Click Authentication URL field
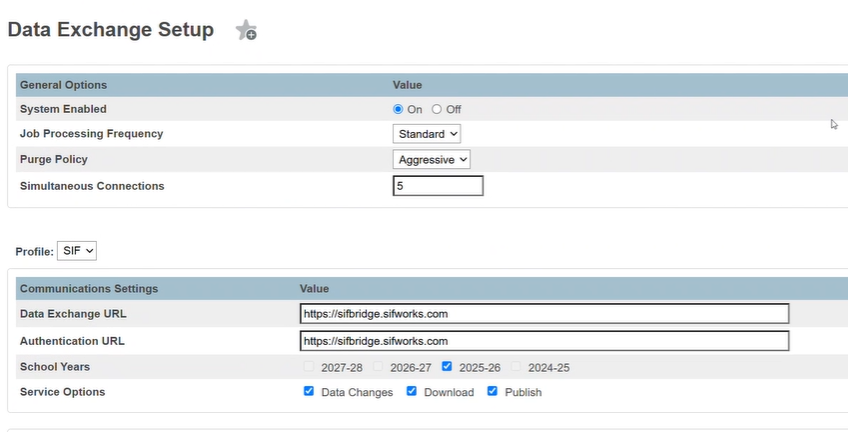The width and height of the screenshot is (848, 432). [x=545, y=341]
